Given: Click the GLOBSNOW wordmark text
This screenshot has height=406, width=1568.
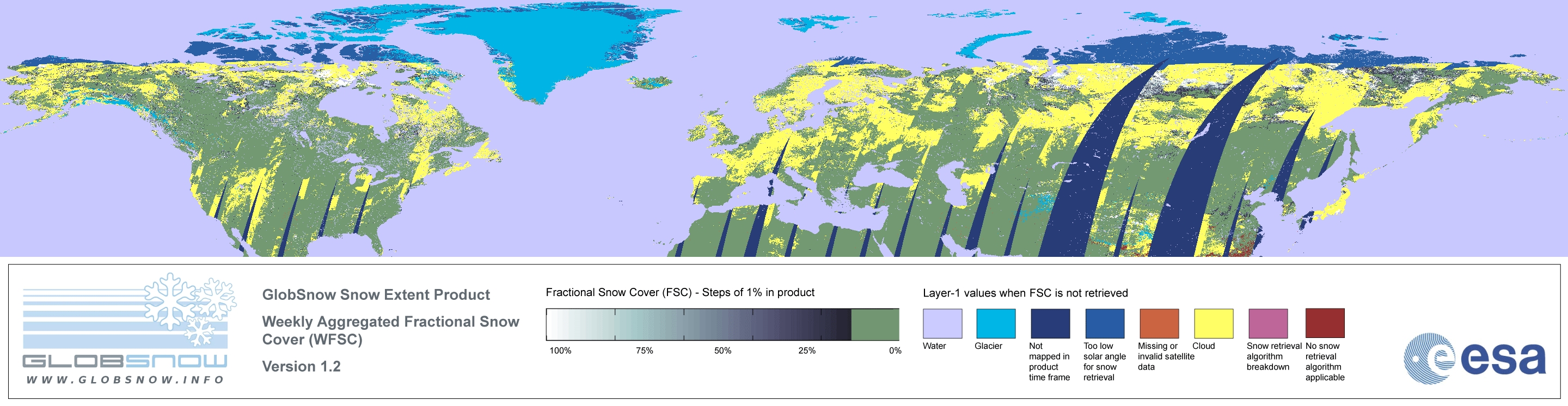Looking at the screenshot, I should (125, 361).
